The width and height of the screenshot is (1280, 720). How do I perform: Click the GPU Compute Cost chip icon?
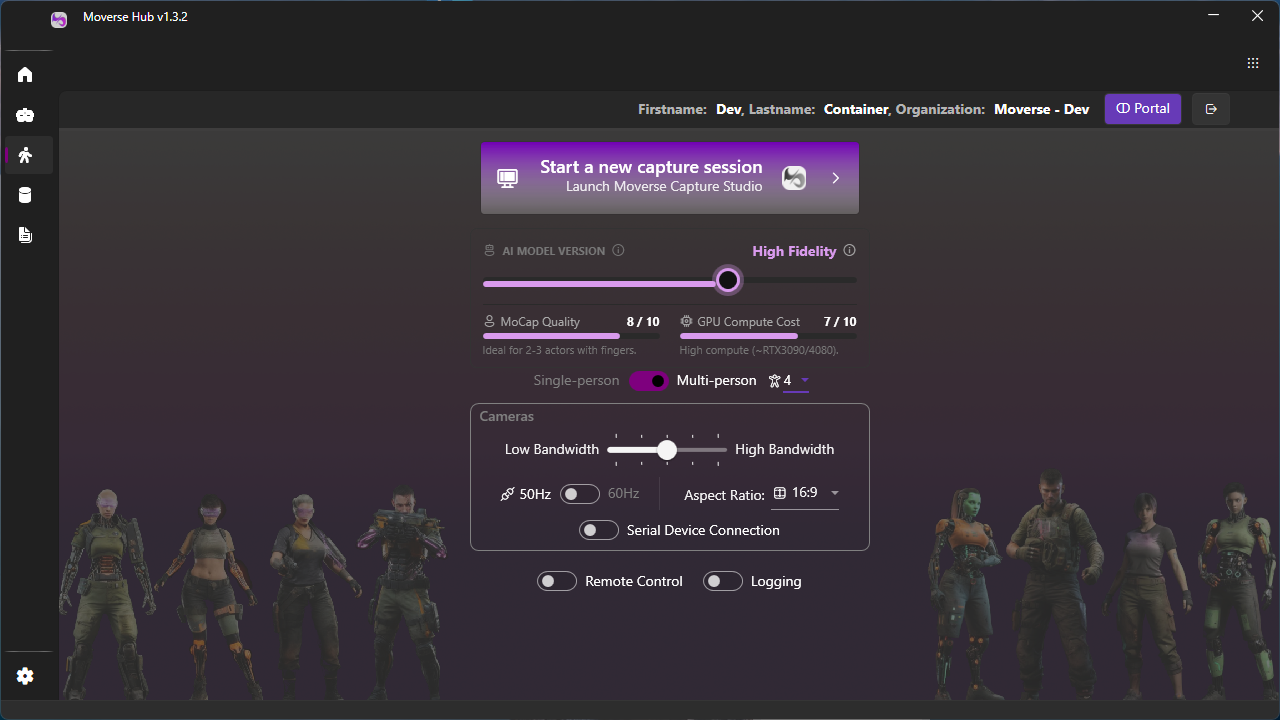click(x=686, y=322)
